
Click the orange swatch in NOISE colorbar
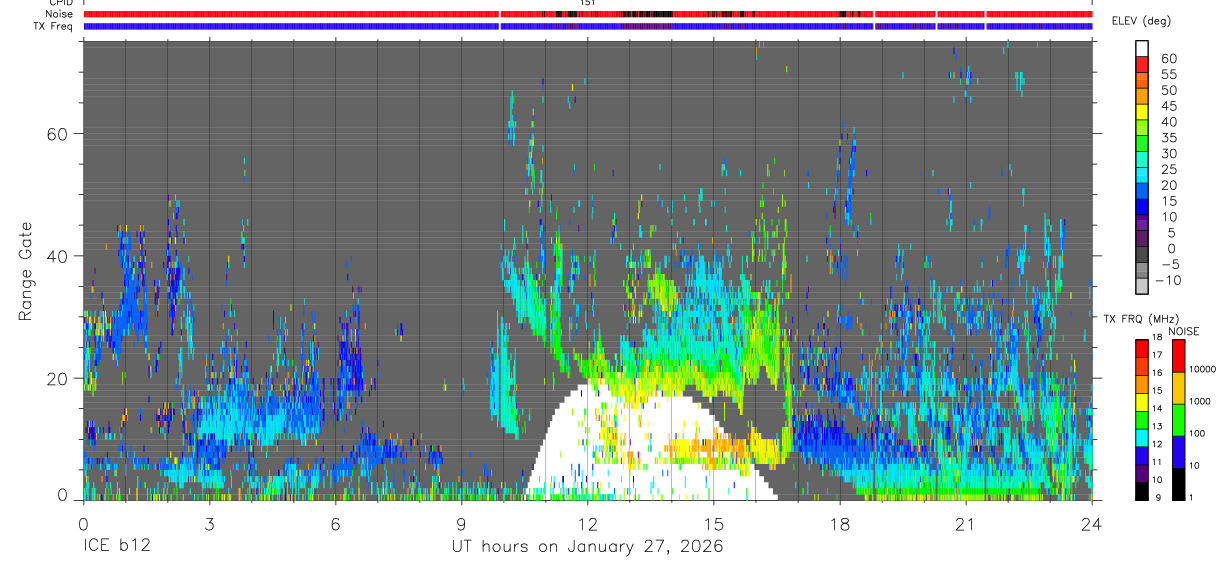[x=1177, y=388]
